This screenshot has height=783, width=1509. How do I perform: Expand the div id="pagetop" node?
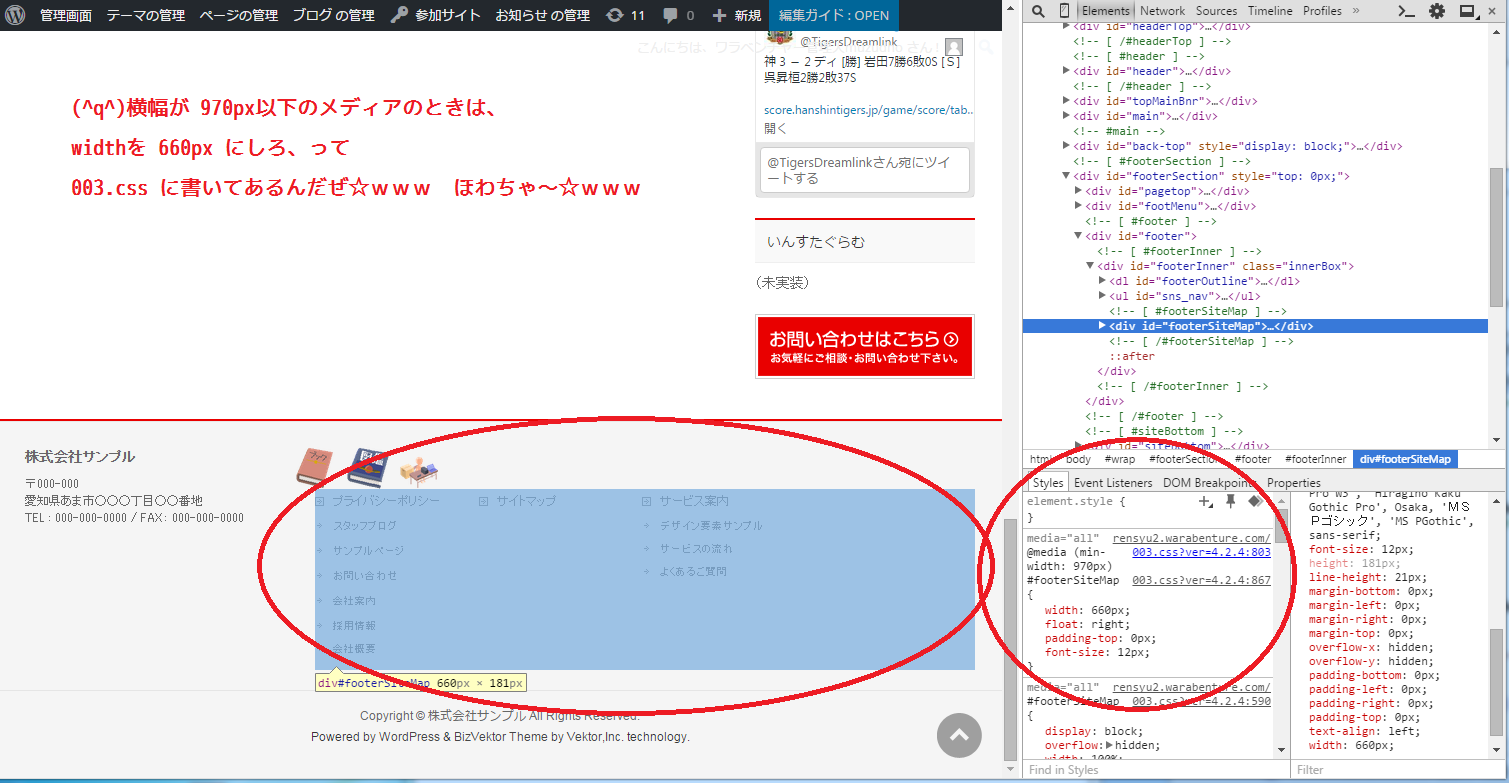click(1078, 191)
